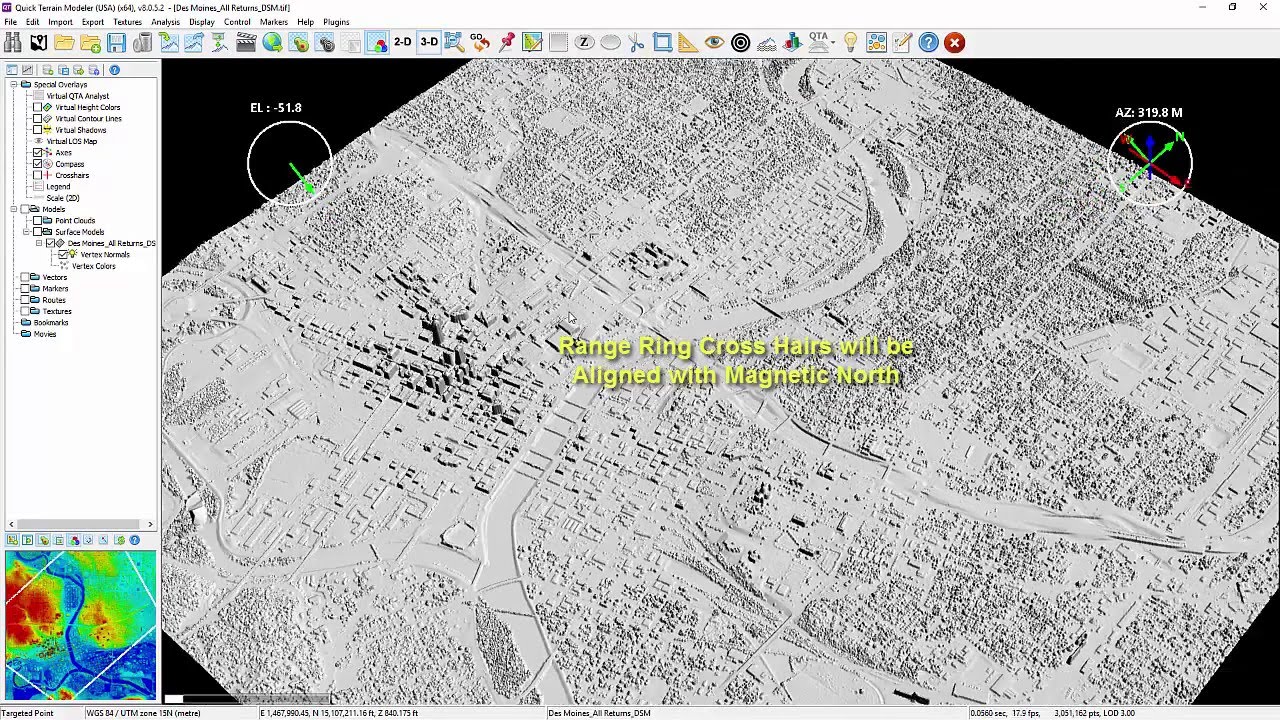Click the light bulb lighting icon

pos(850,42)
